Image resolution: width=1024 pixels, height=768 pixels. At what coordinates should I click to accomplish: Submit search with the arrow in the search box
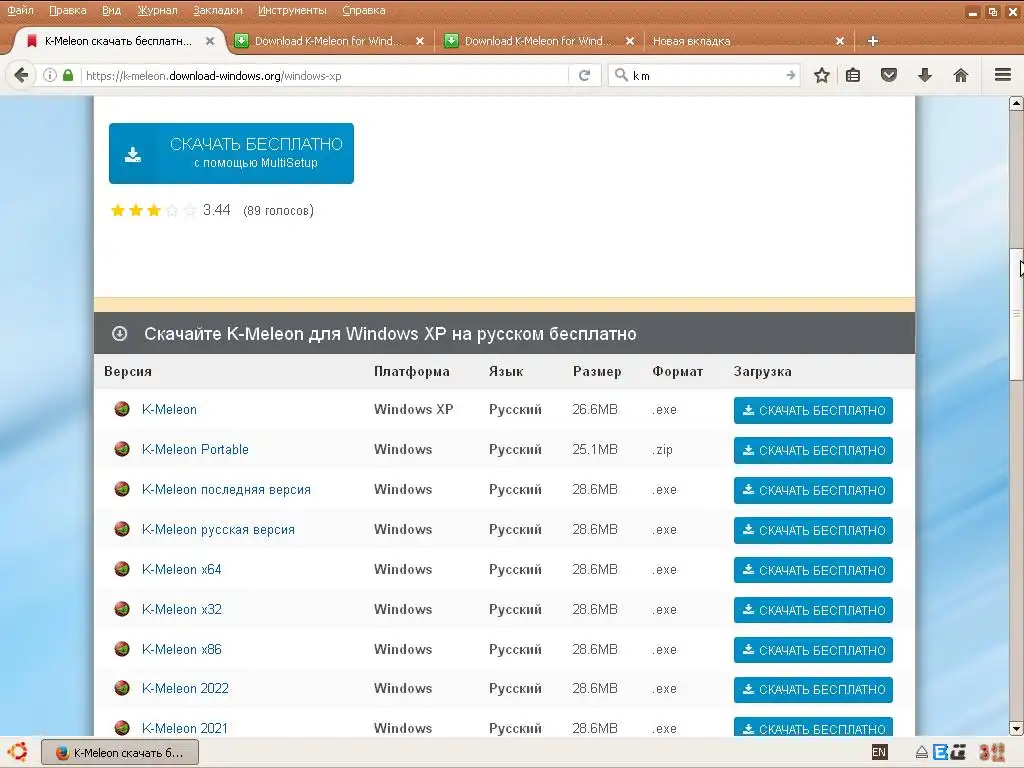[x=791, y=75]
